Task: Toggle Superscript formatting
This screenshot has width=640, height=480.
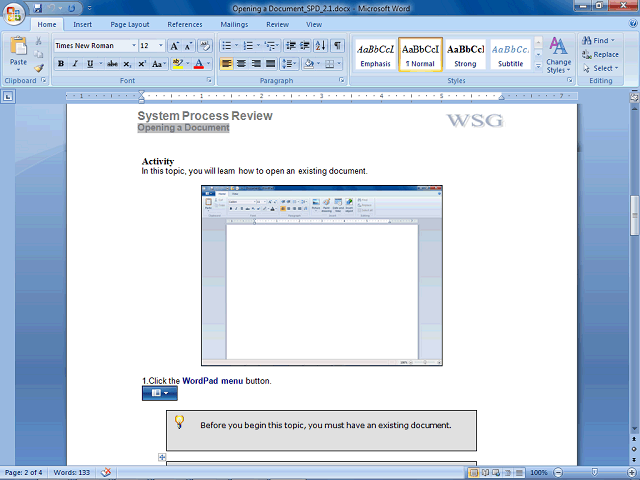Action: click(x=142, y=64)
